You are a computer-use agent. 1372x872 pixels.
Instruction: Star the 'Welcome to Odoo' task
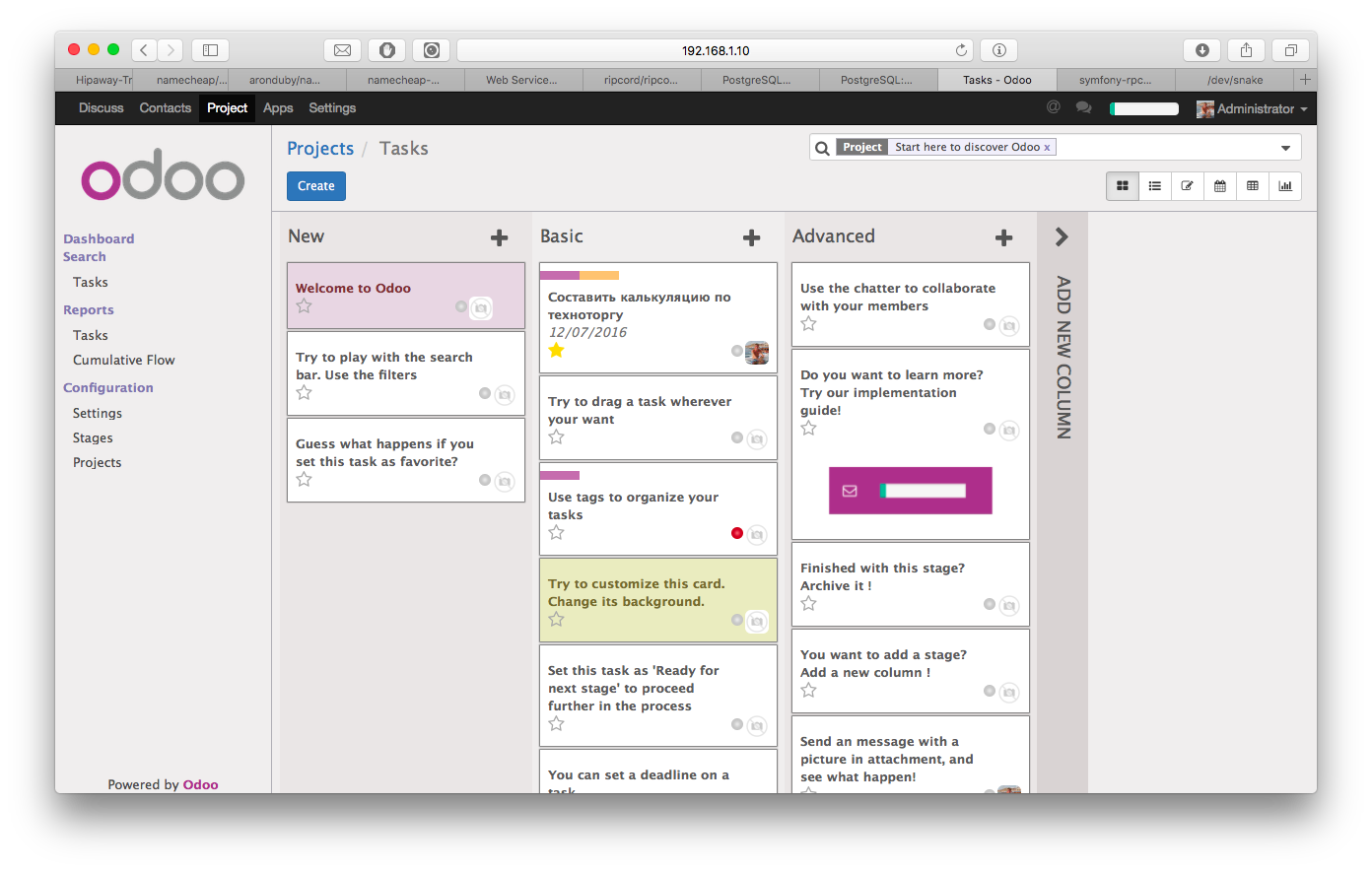(x=304, y=306)
